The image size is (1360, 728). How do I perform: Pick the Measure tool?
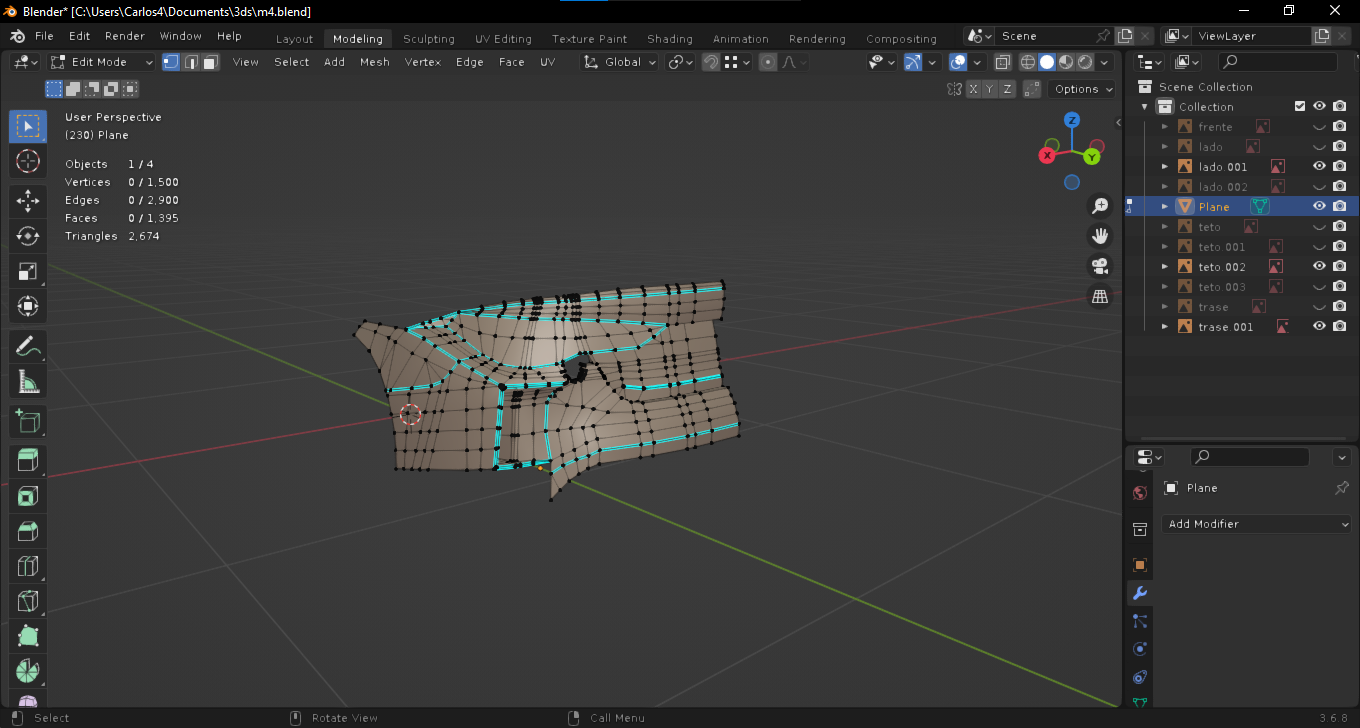28,383
